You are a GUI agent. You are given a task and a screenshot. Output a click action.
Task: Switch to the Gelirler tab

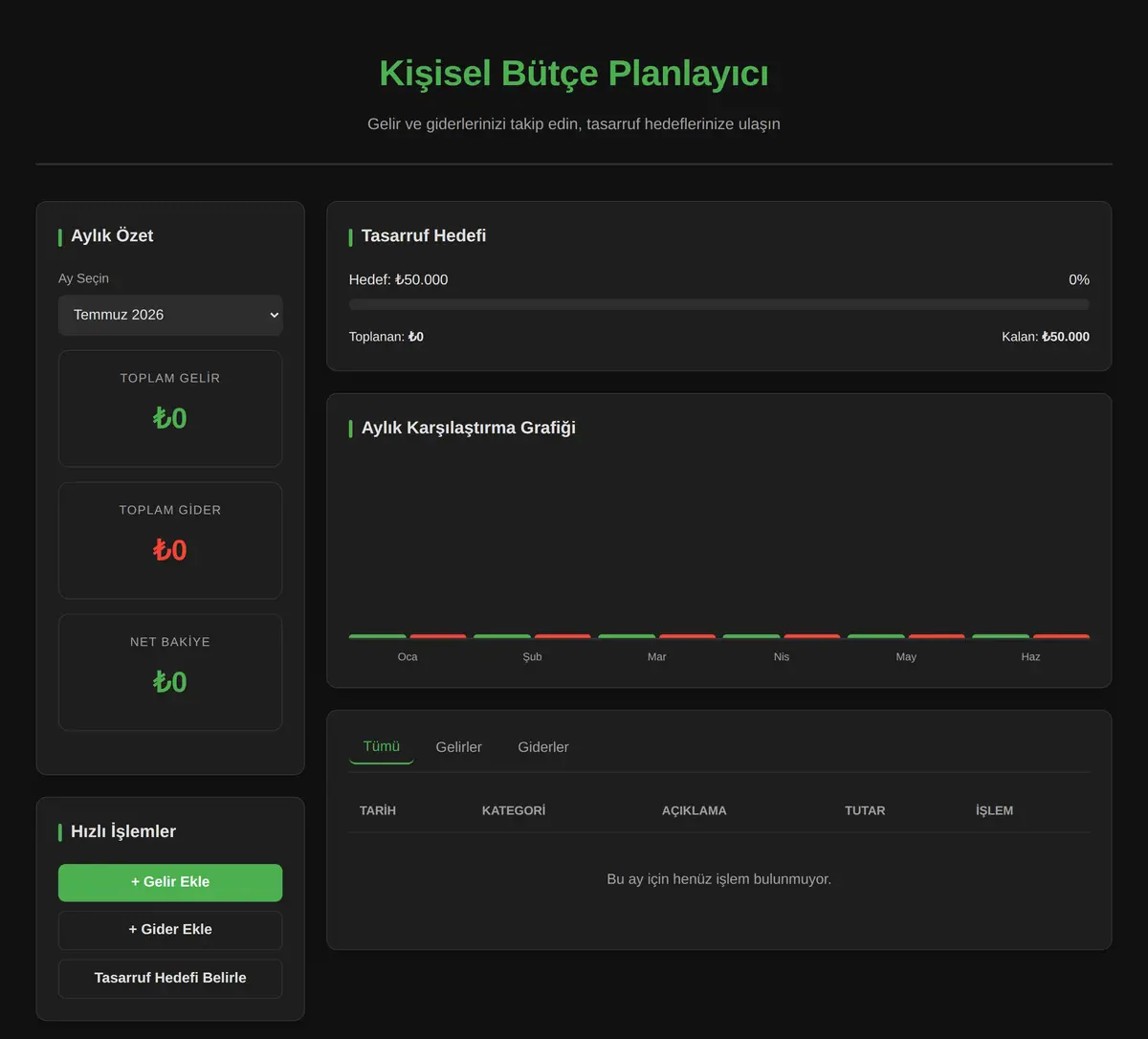coord(459,747)
